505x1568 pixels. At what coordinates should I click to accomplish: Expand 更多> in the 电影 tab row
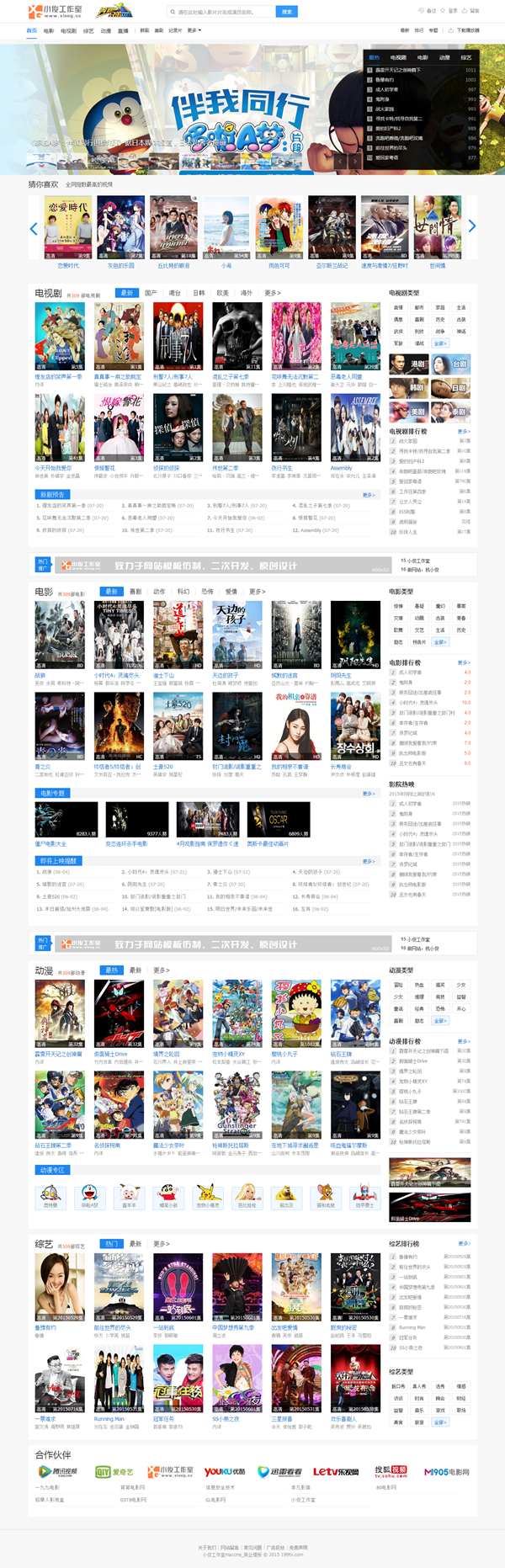257,592
